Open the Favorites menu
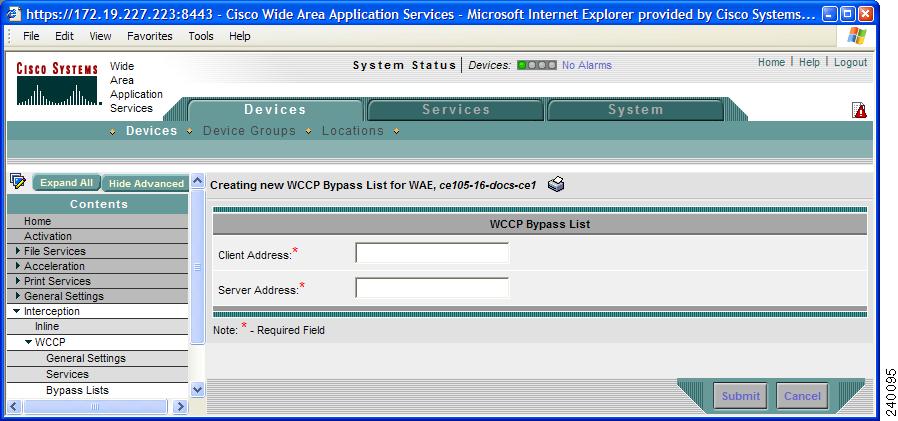The image size is (898, 421). pyautogui.click(x=149, y=36)
